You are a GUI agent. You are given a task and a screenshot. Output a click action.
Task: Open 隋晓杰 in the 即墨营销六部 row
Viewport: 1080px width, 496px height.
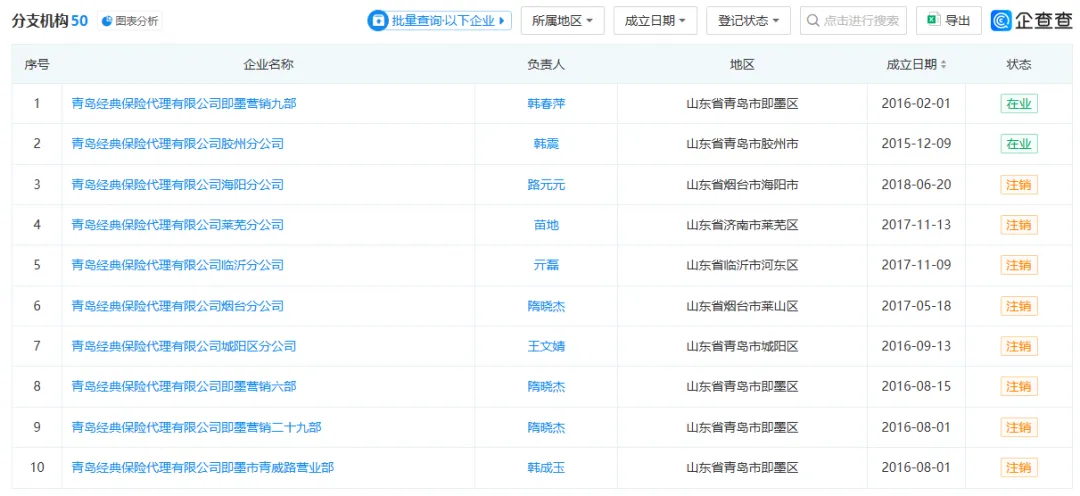point(546,386)
